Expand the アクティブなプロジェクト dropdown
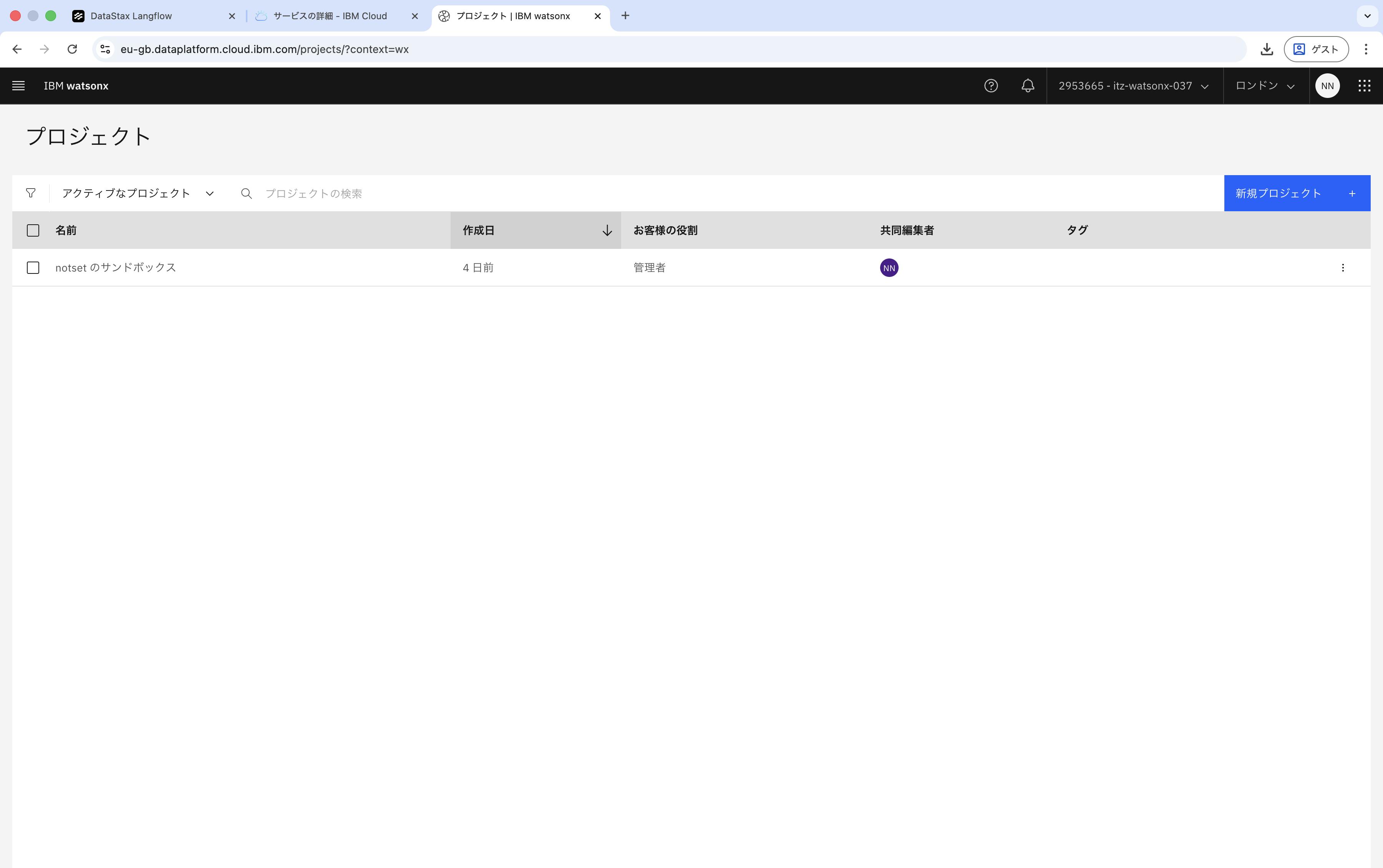The width and height of the screenshot is (1383, 868). pyautogui.click(x=138, y=194)
